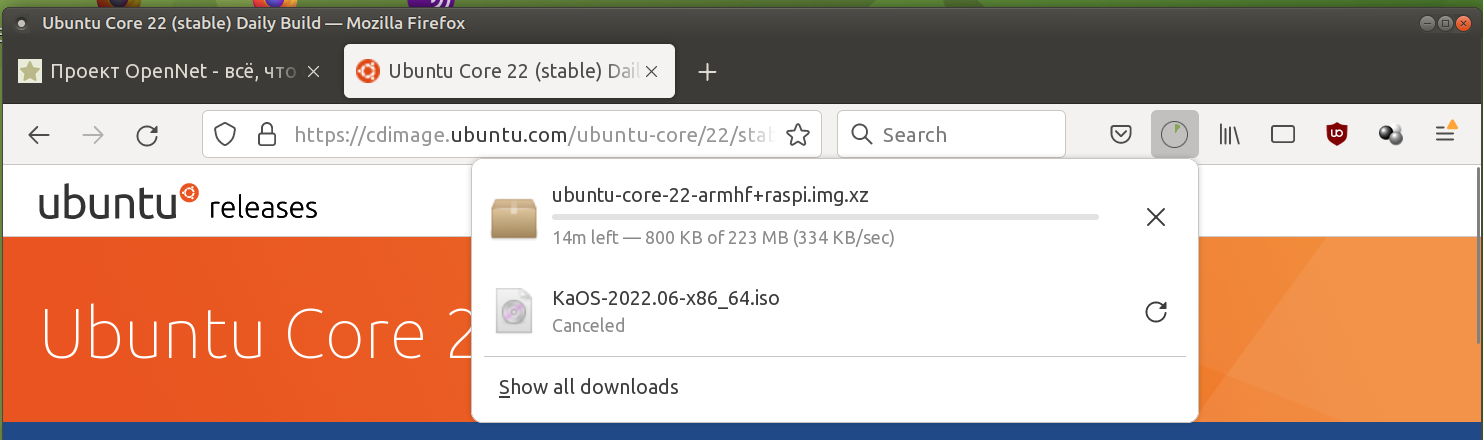Click the sidebar view icon
Viewport: 1483px width, 440px height.
(x=1283, y=135)
